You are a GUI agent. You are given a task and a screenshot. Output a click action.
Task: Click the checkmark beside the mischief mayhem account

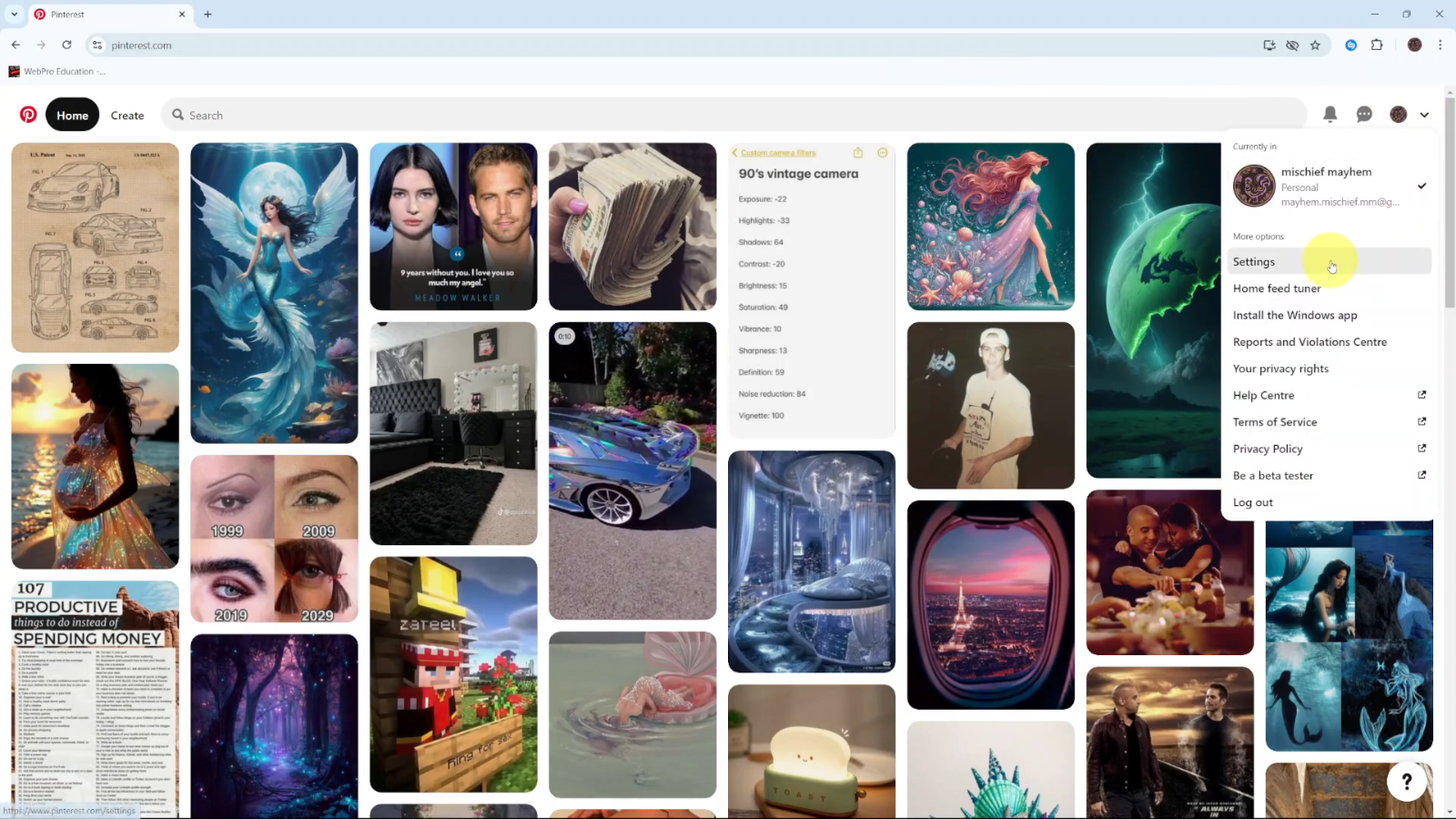coord(1421,186)
